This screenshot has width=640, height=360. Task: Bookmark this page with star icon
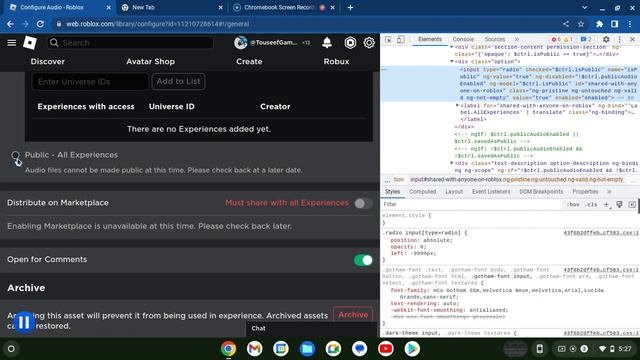(581, 24)
